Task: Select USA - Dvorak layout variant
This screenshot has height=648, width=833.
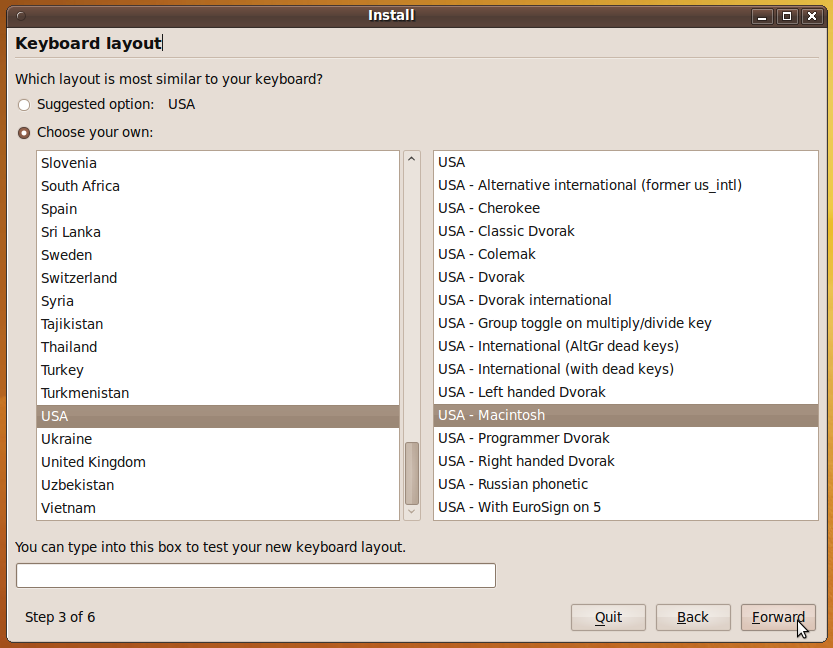Action: coord(481,277)
